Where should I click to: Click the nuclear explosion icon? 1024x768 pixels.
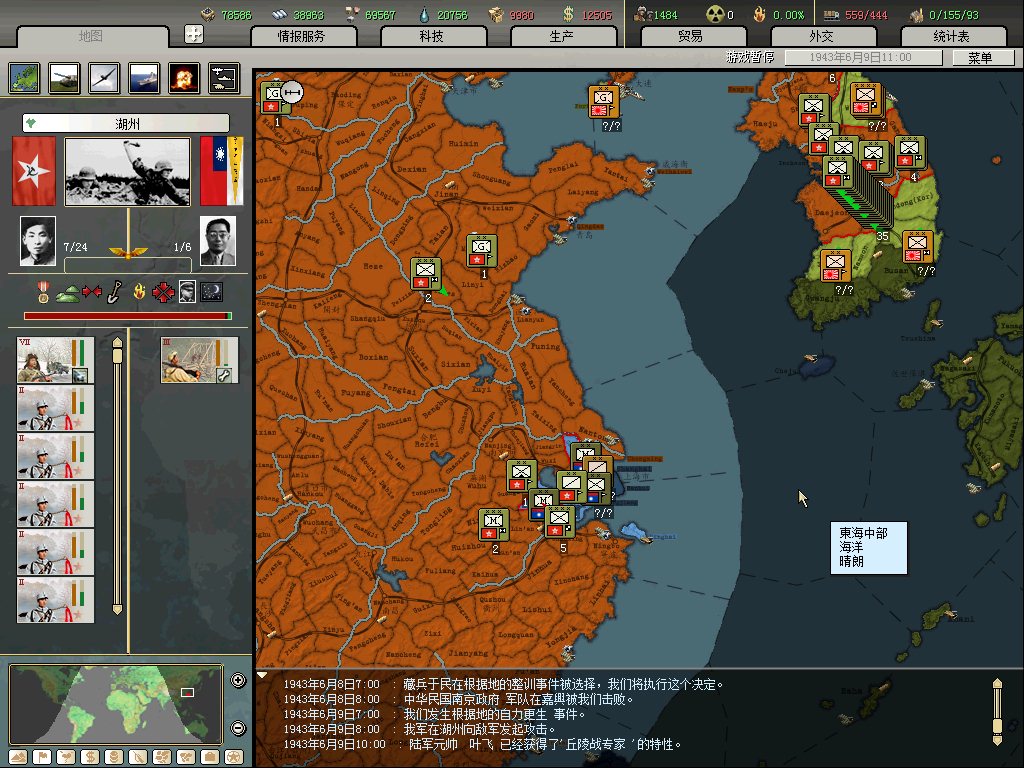[x=183, y=77]
